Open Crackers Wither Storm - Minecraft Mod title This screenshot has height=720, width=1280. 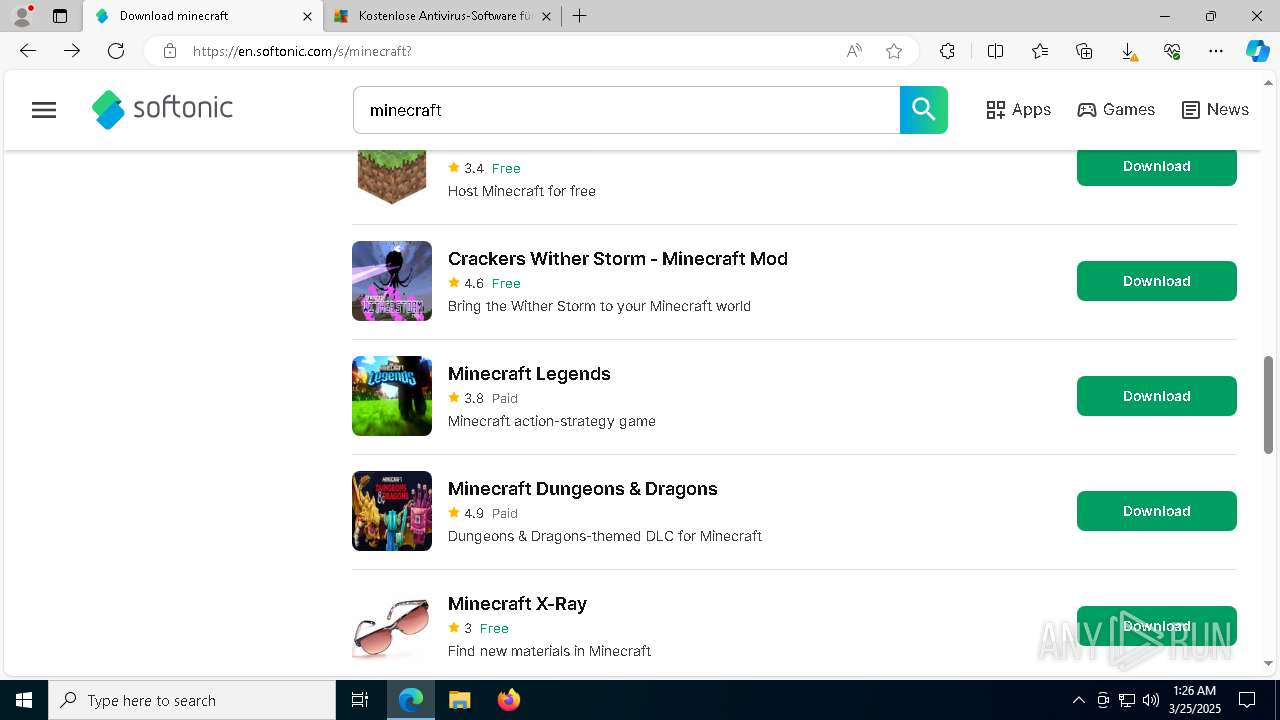(x=618, y=258)
